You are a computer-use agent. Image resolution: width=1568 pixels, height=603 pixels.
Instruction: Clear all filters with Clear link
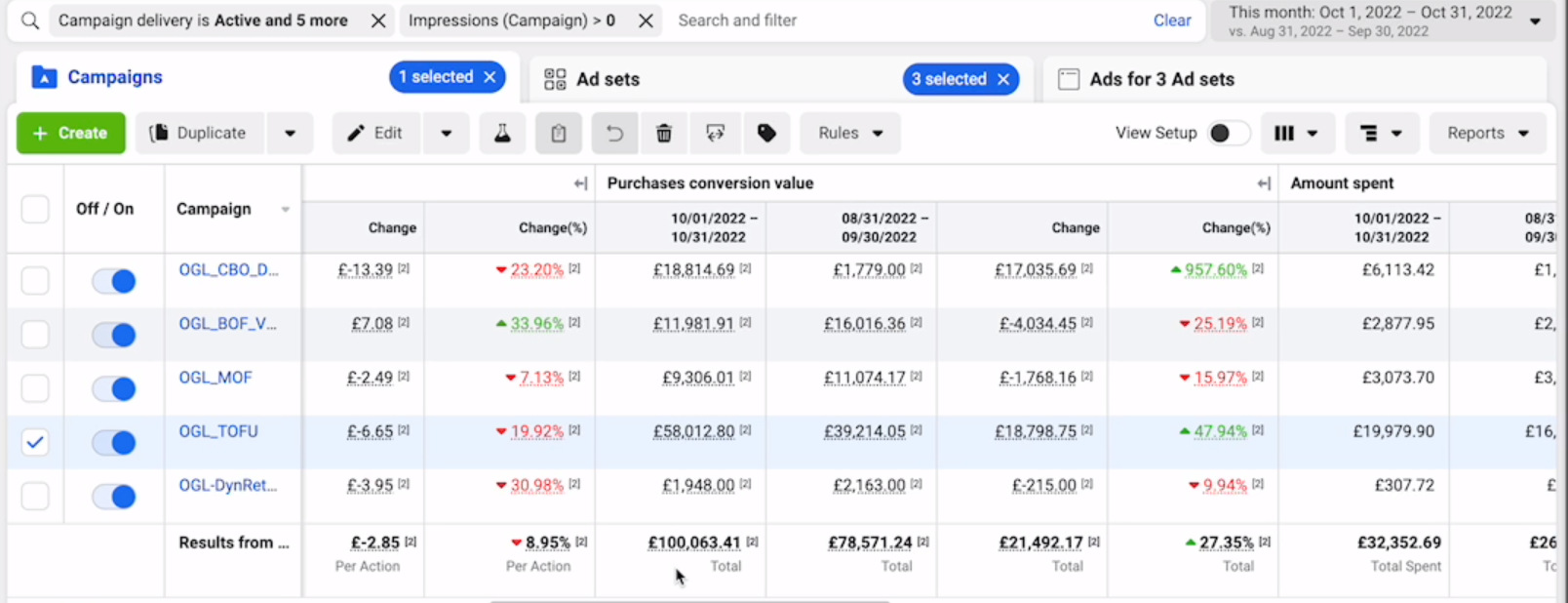pos(1172,20)
